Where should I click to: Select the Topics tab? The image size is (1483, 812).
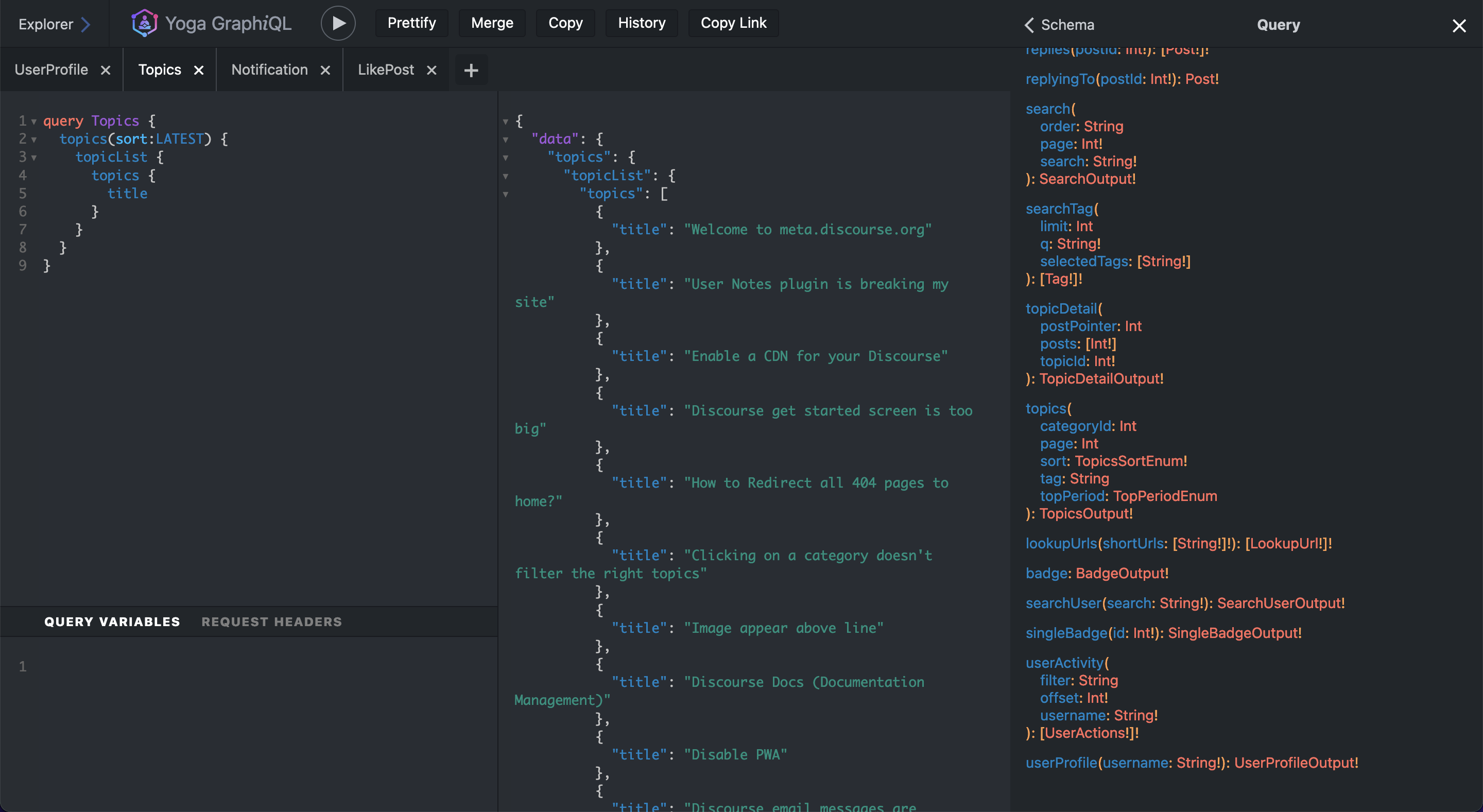(160, 70)
